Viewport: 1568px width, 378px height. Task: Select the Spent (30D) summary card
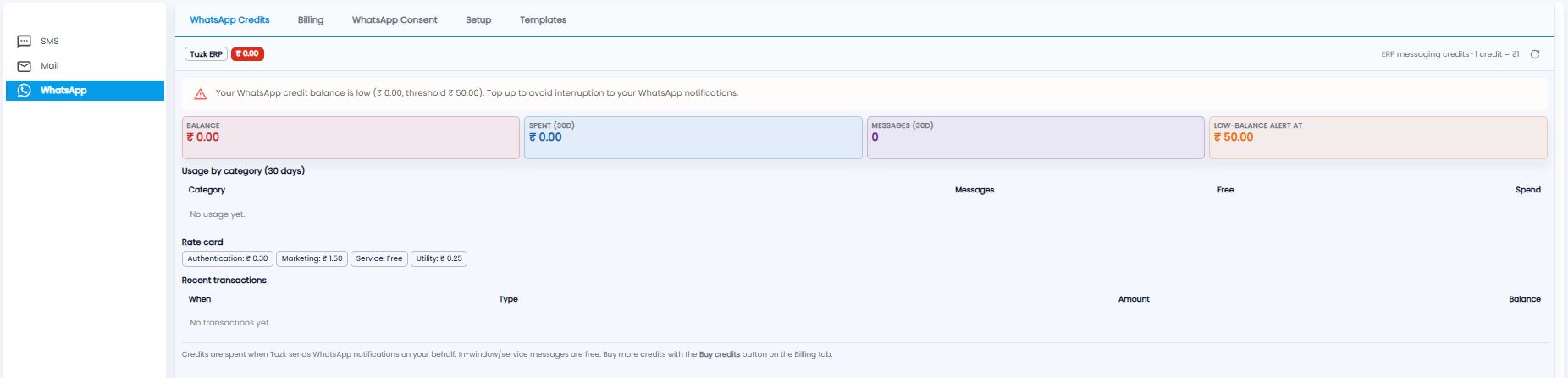click(x=693, y=137)
